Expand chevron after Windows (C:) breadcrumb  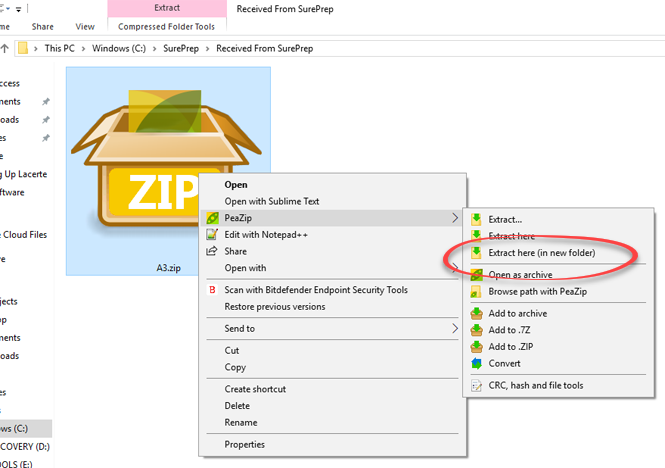pyautogui.click(x=154, y=49)
